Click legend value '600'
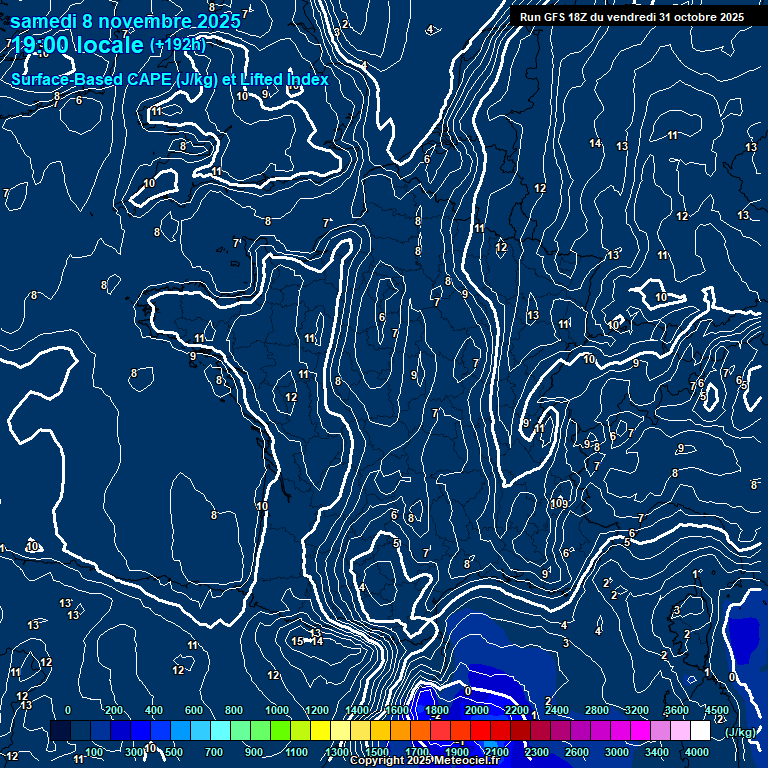768x768 pixels. click(x=194, y=710)
